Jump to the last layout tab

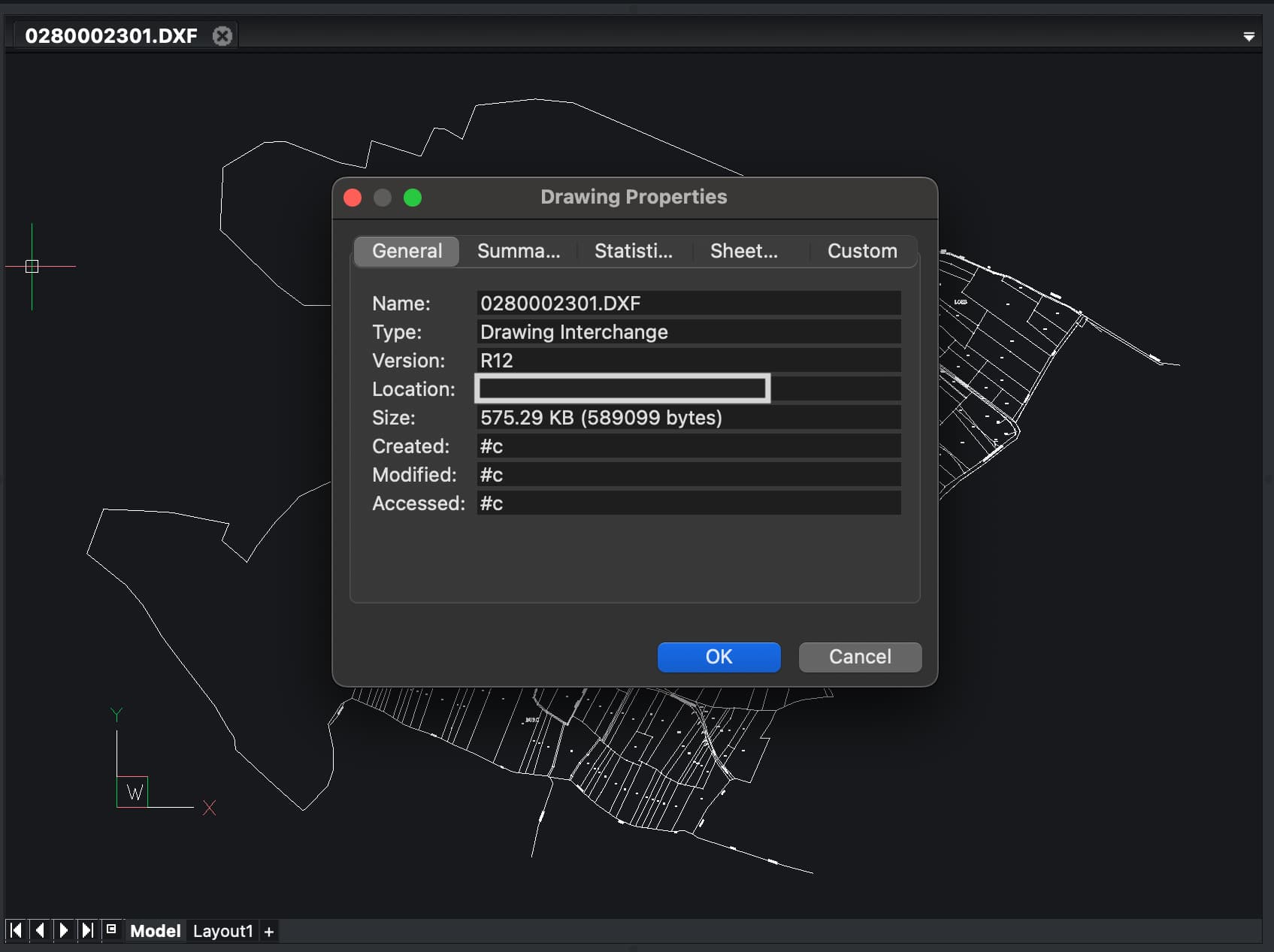pyautogui.click(x=88, y=930)
